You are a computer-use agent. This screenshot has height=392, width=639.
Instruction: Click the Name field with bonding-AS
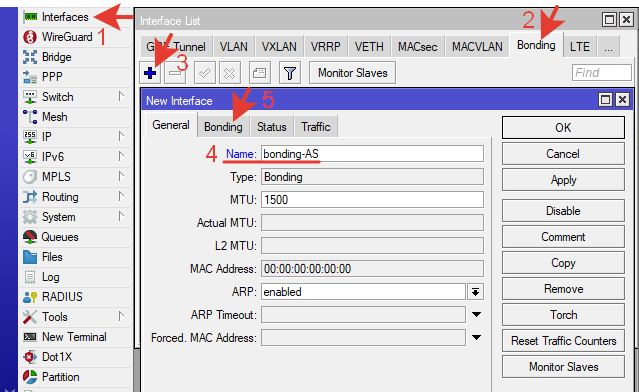click(372, 154)
